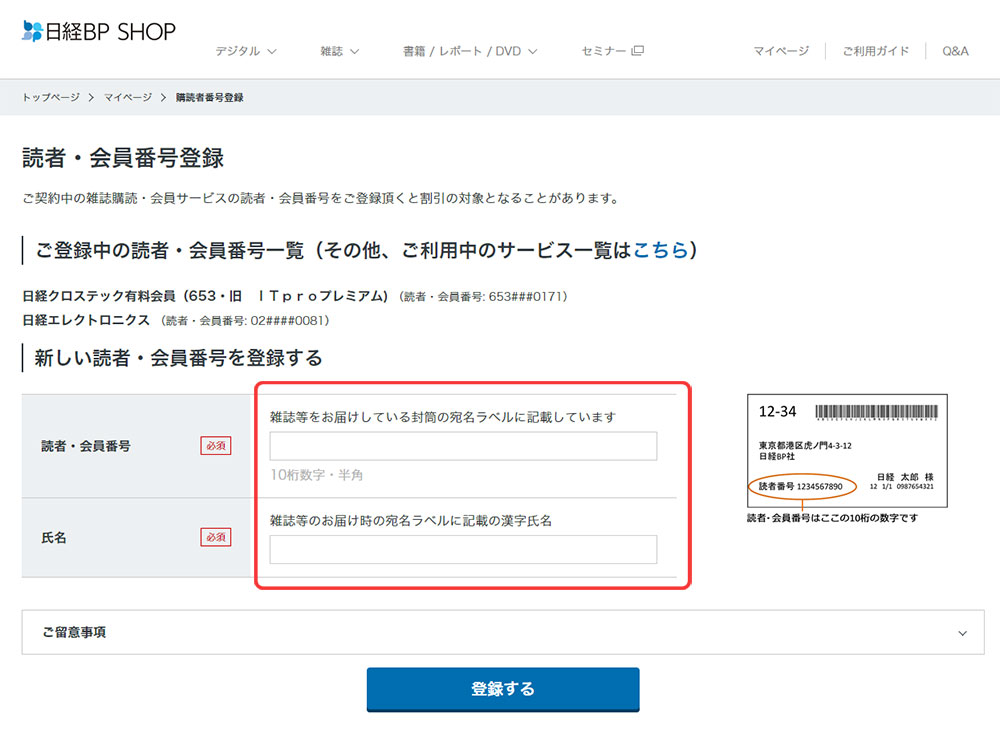Click 読者・会員番号はここの10桁の数字です caption
The height and width of the screenshot is (735, 1000).
click(832, 518)
